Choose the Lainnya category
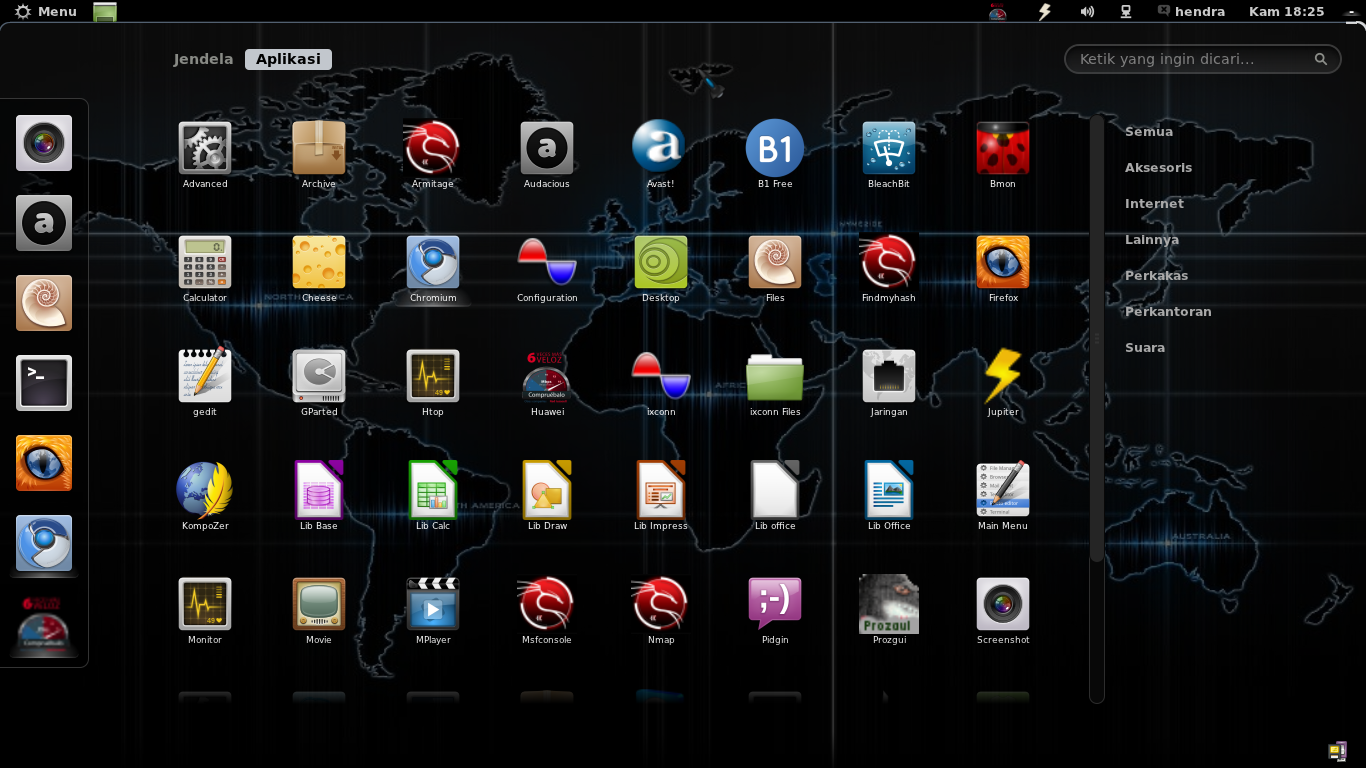Screen dimensions: 1366x768 pos(1152,239)
